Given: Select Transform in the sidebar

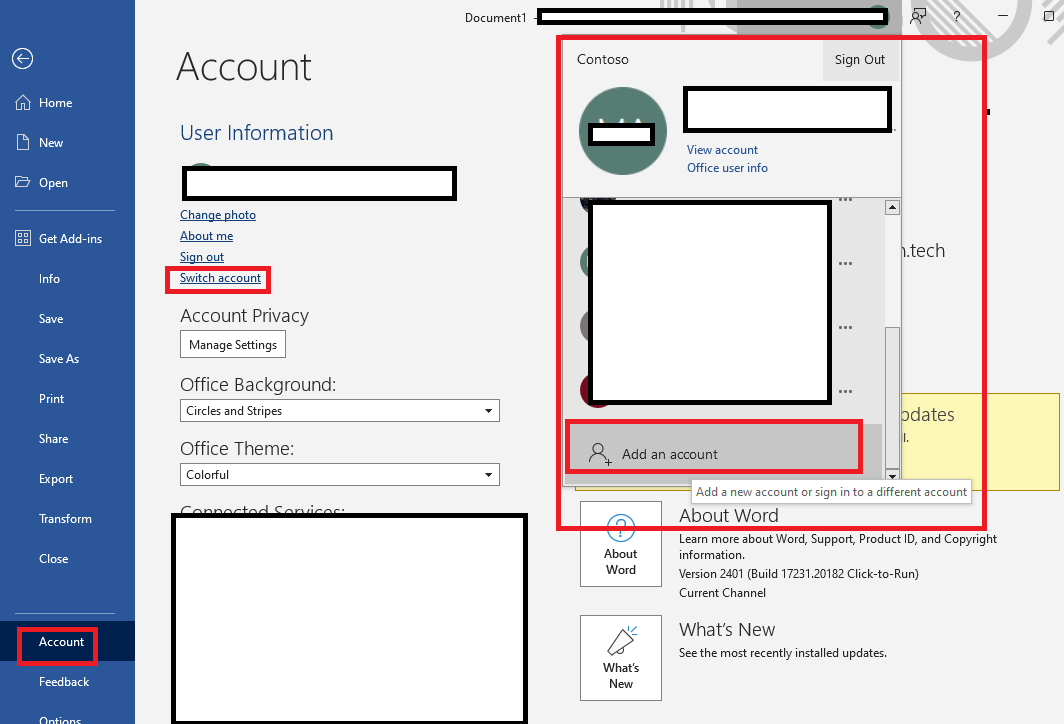Looking at the screenshot, I should point(67,519).
